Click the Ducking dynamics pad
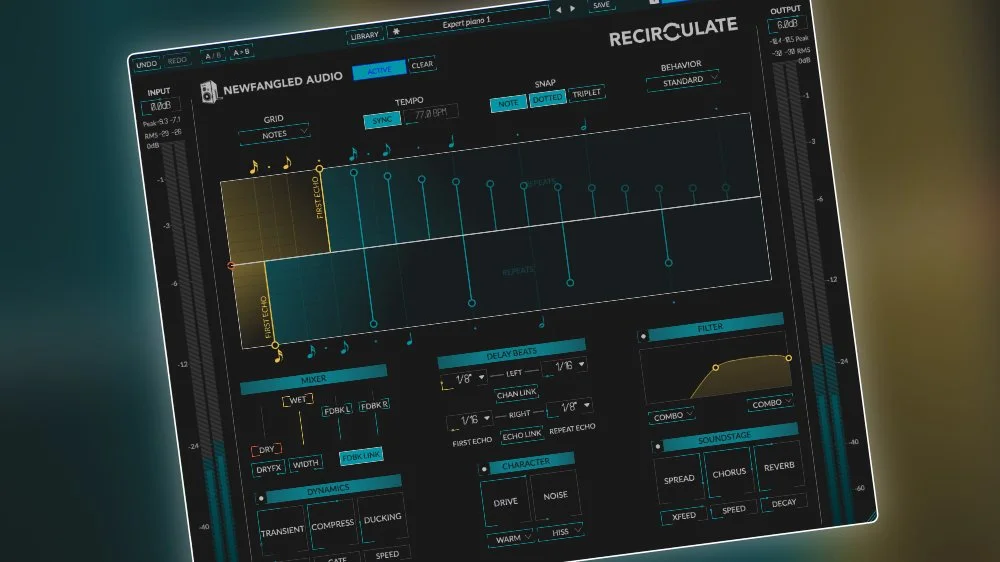The height and width of the screenshot is (562, 1000). (x=382, y=518)
